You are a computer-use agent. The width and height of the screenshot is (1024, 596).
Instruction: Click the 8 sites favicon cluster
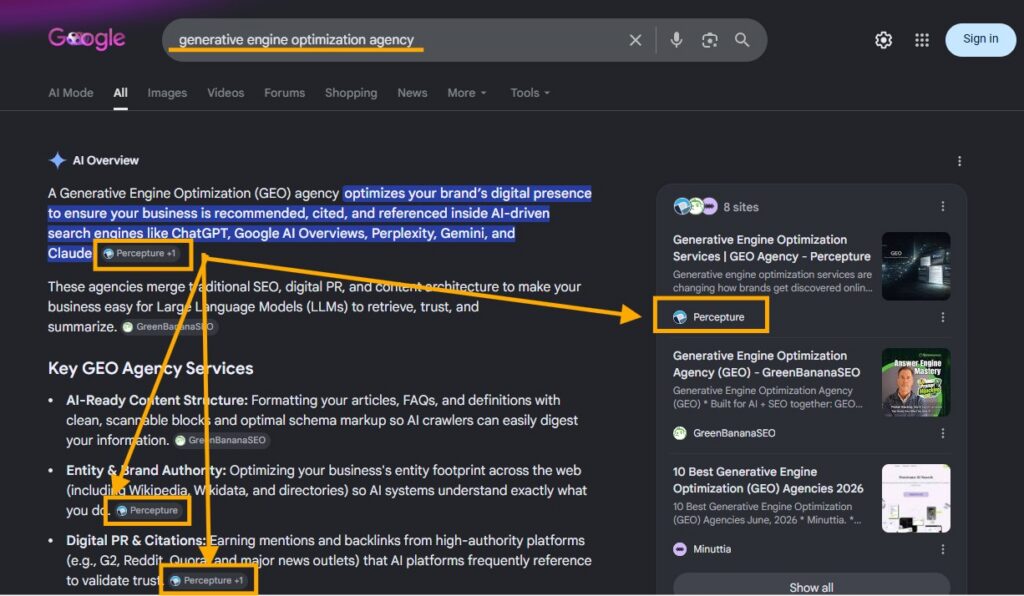click(695, 206)
